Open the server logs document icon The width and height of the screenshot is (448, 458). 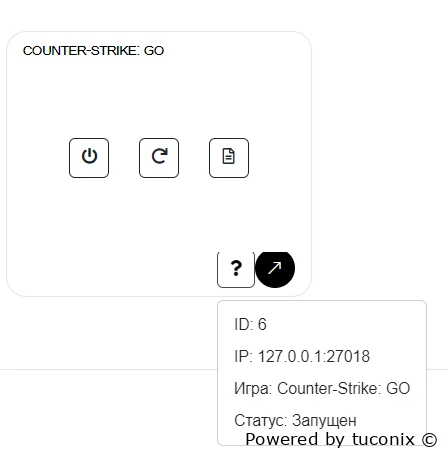[x=229, y=158]
